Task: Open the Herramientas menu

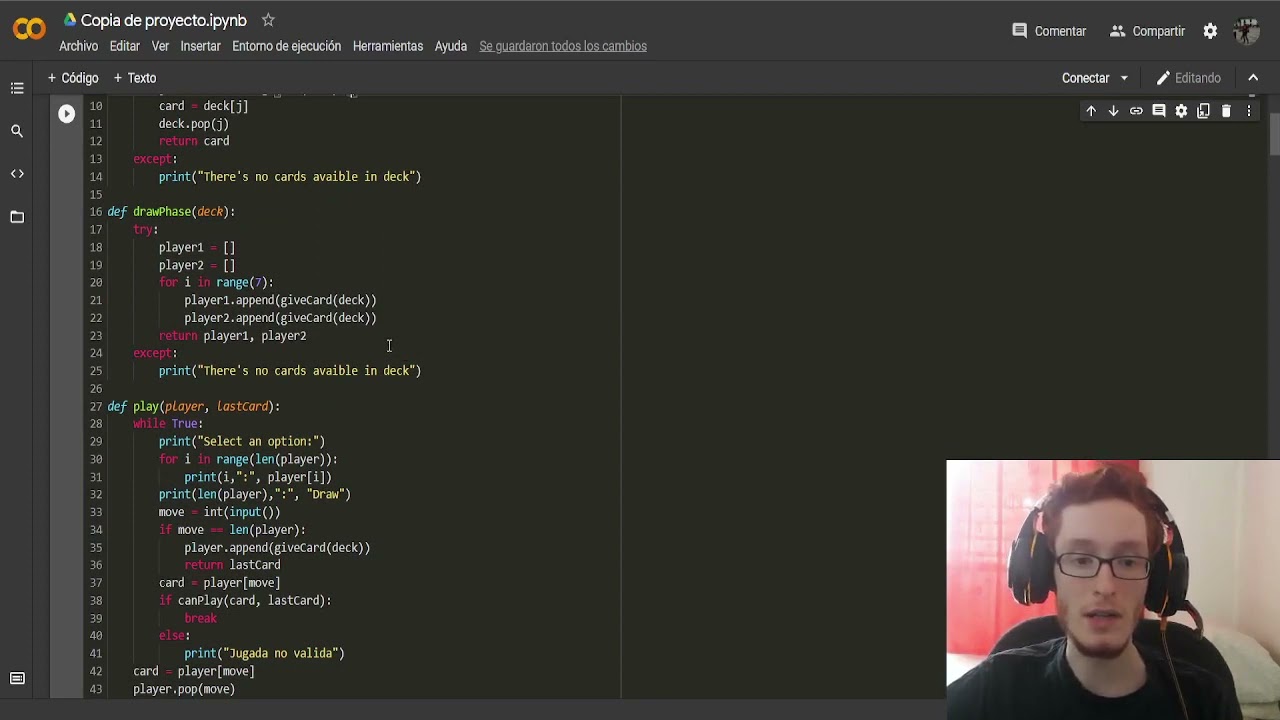Action: coord(388,46)
